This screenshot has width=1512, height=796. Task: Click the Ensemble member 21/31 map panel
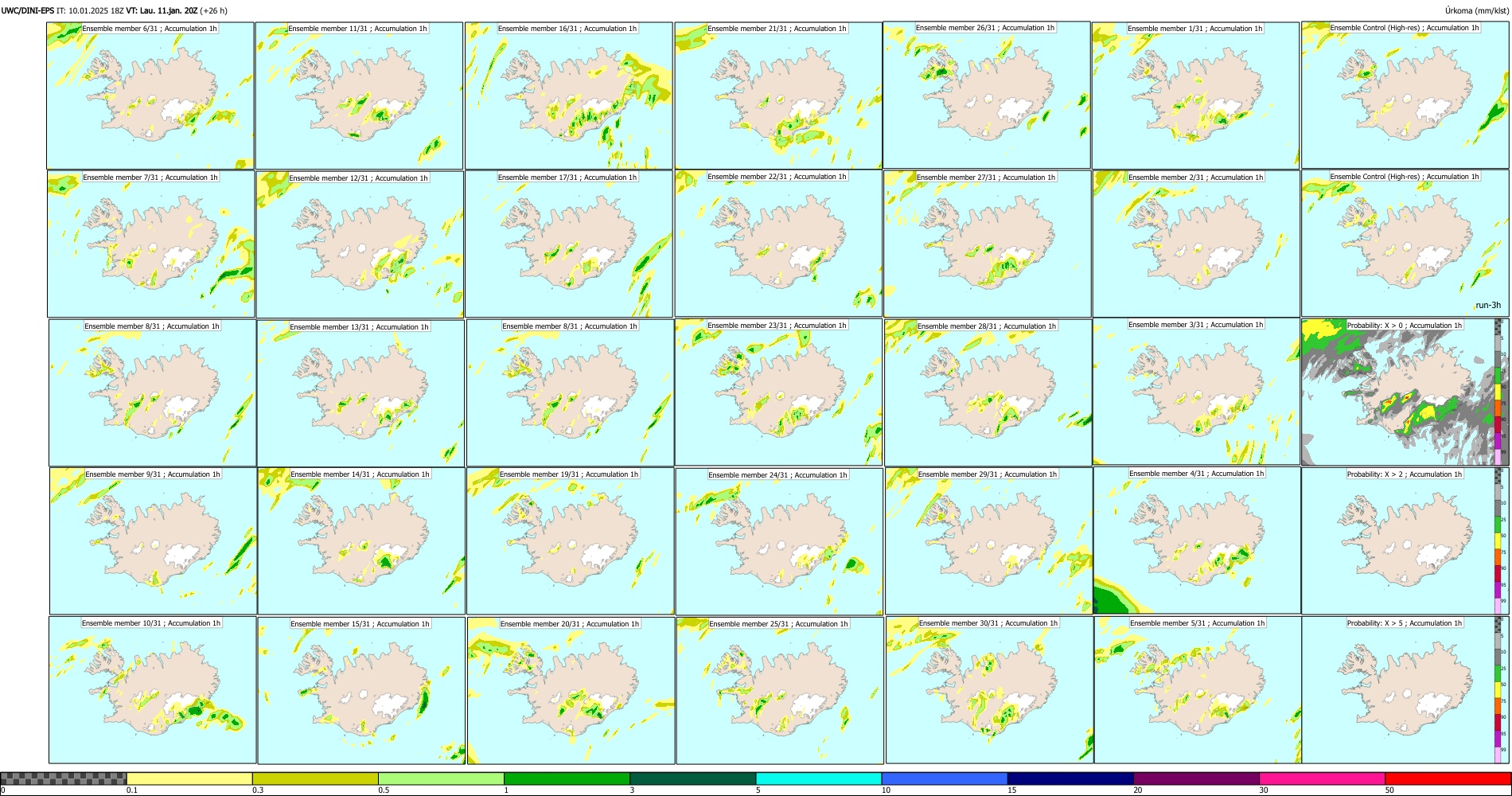click(778, 96)
